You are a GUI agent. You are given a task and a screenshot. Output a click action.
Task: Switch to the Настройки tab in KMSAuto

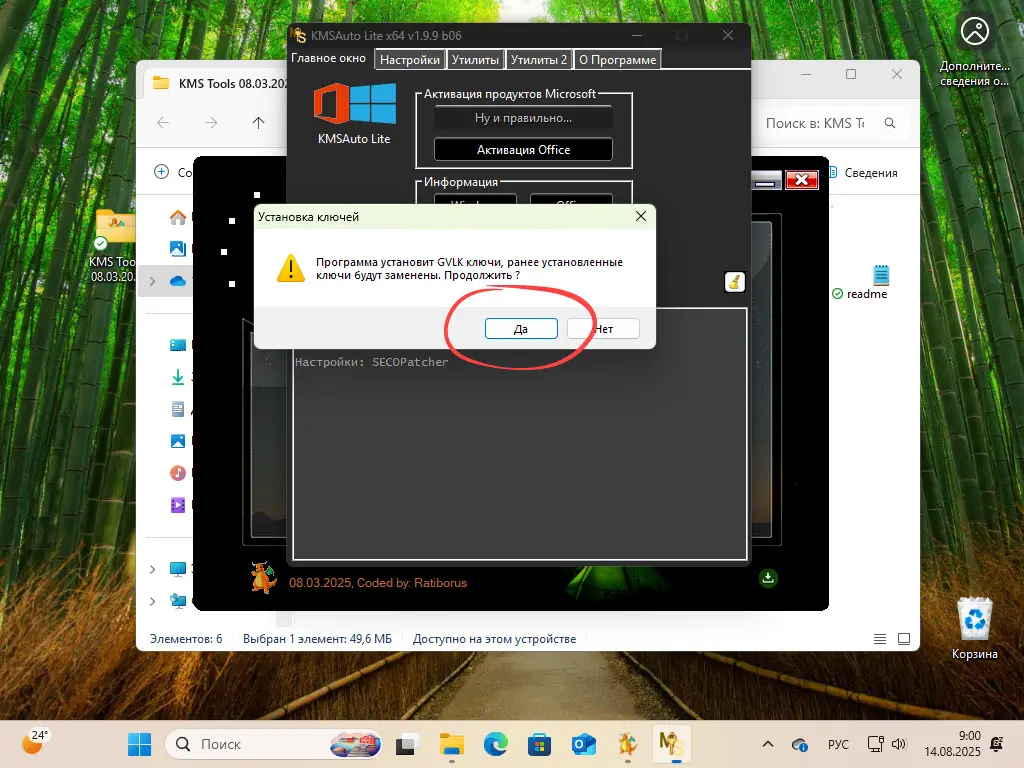pyautogui.click(x=409, y=58)
